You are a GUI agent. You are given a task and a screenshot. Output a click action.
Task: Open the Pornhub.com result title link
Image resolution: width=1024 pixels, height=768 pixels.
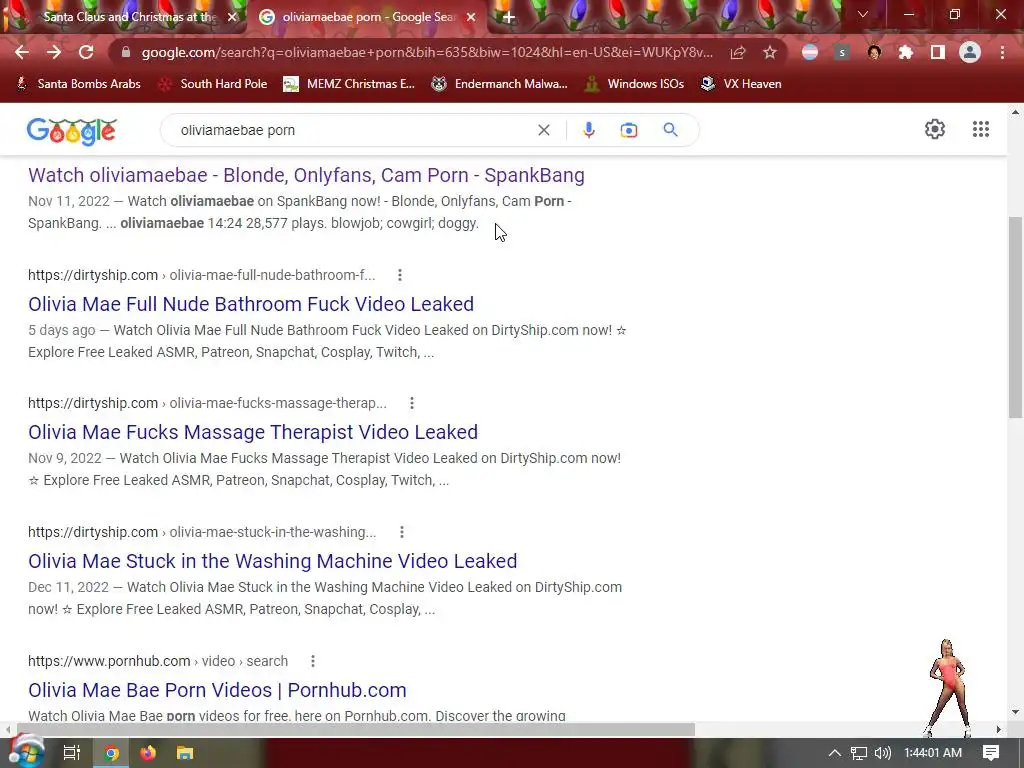point(217,690)
